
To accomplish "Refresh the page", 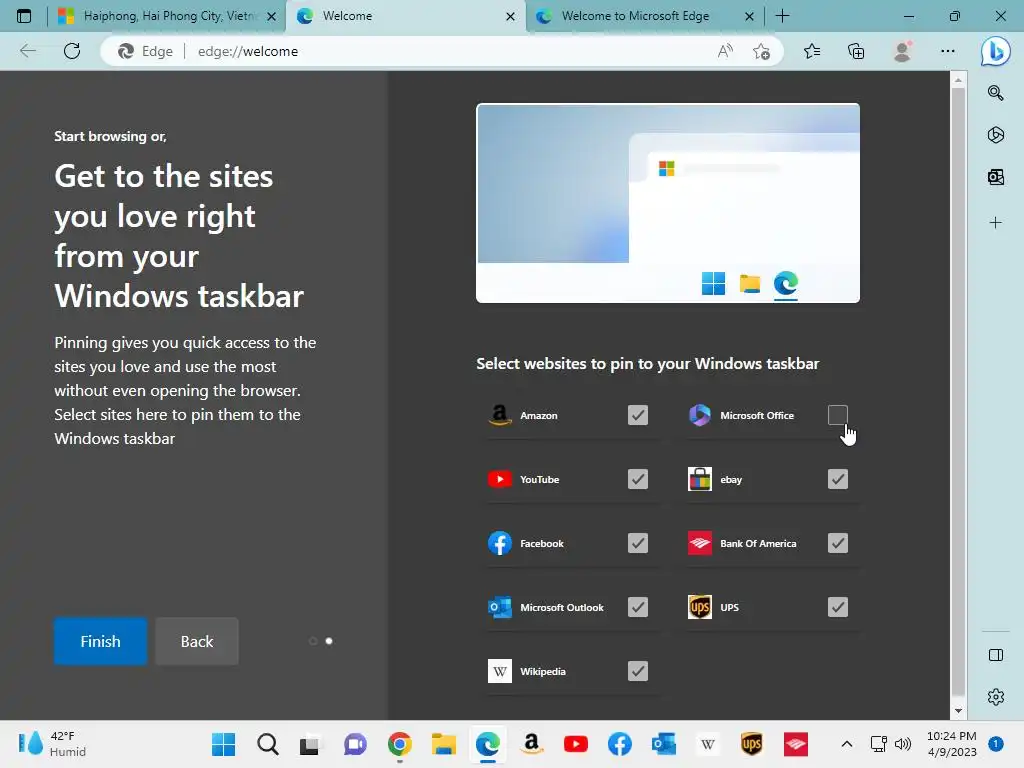I will pos(72,51).
